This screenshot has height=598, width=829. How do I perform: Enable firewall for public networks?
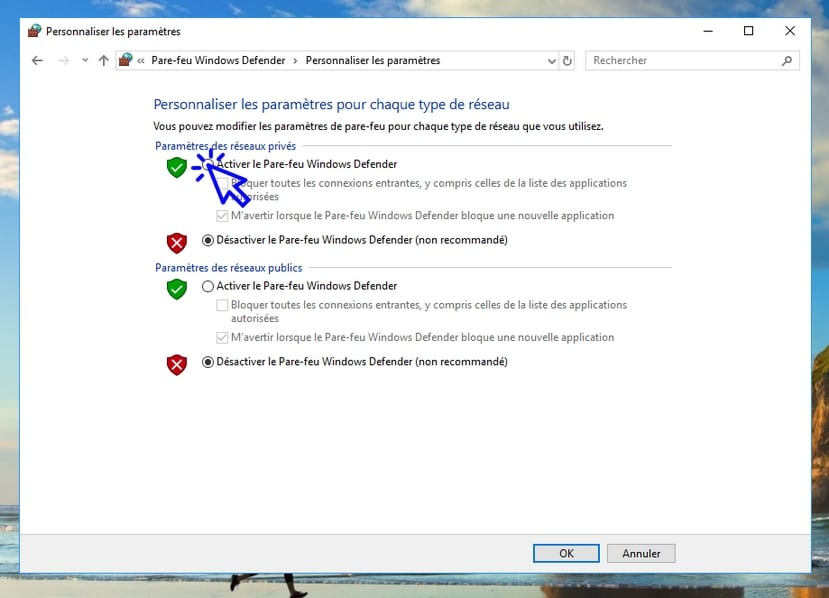208,286
